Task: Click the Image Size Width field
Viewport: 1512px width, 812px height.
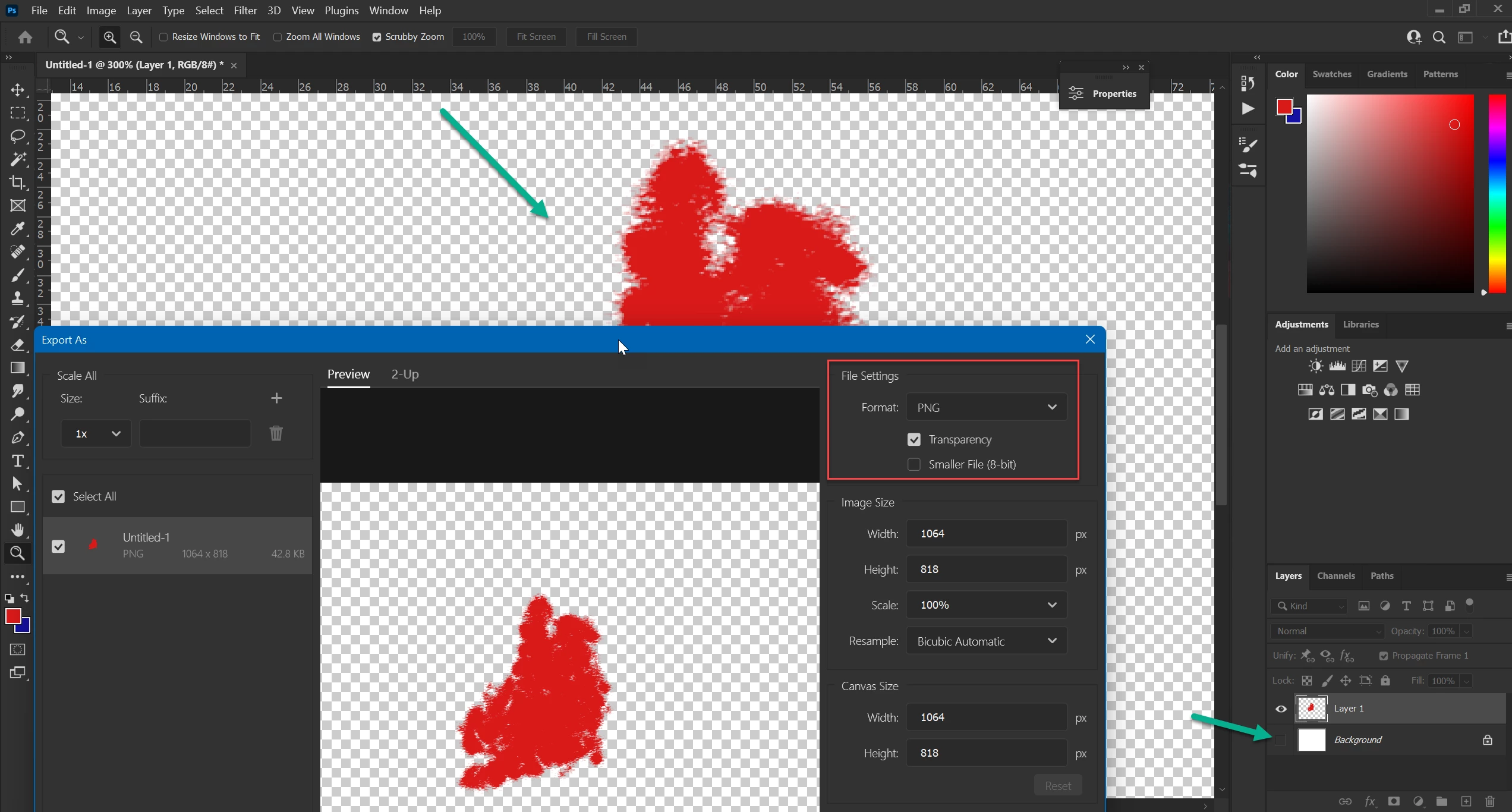Action: pyautogui.click(x=986, y=533)
